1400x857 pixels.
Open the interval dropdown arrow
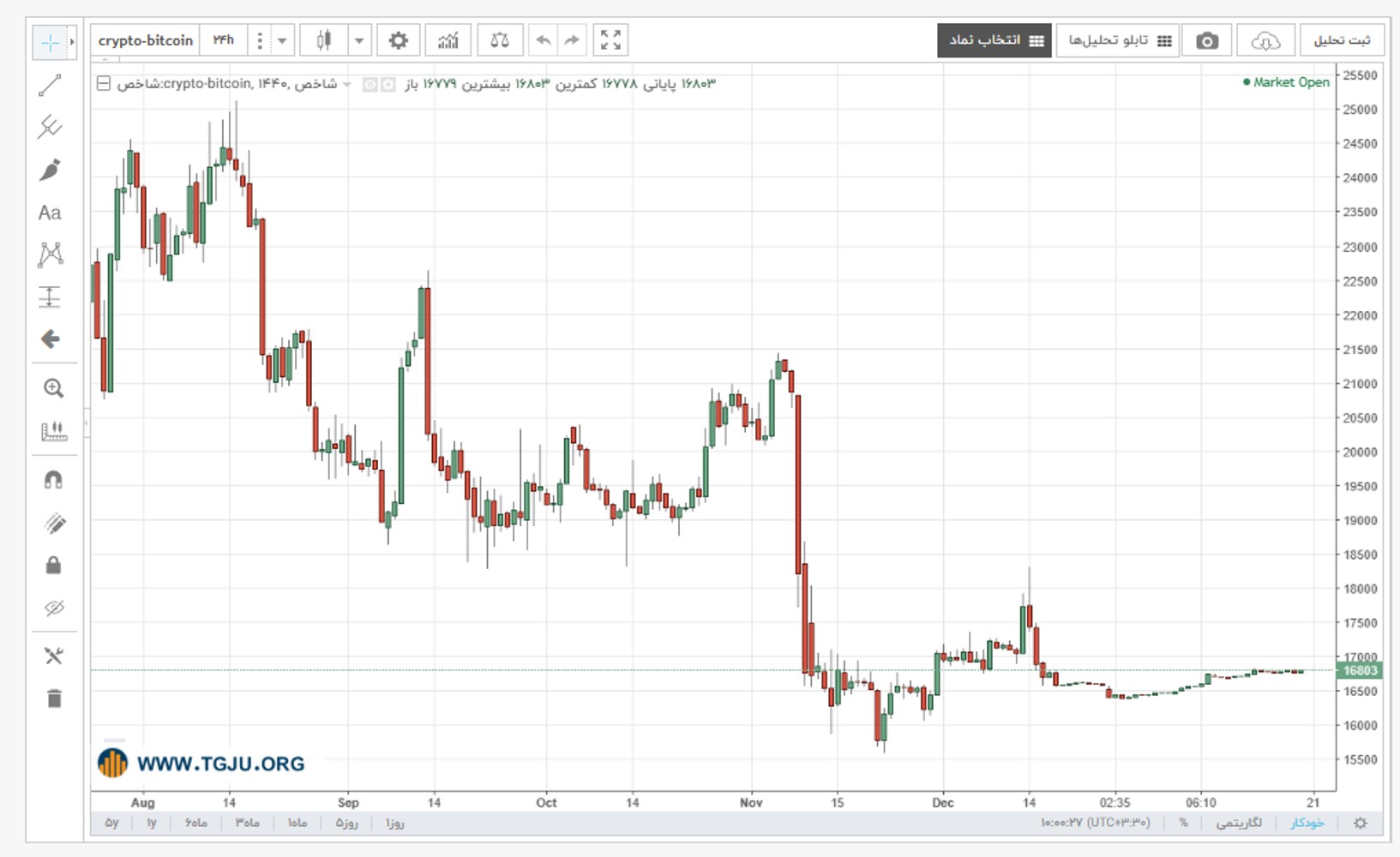click(x=281, y=40)
